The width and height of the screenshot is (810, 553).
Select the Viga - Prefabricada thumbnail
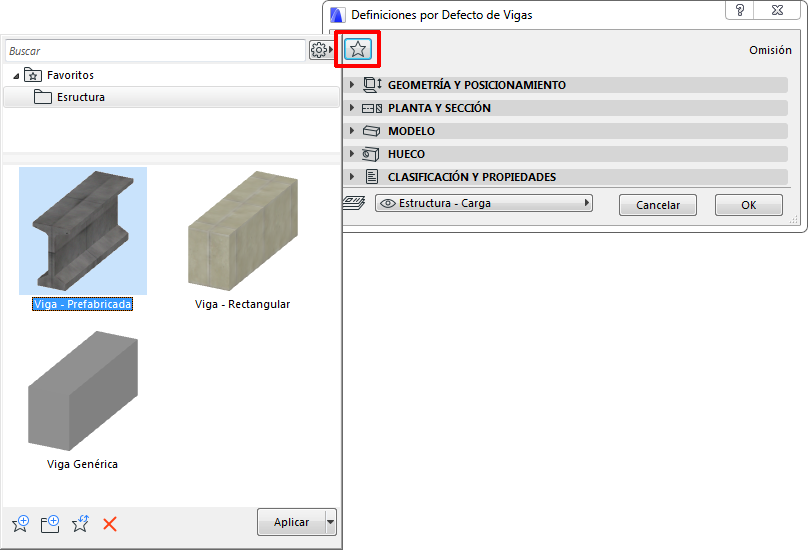coord(83,231)
